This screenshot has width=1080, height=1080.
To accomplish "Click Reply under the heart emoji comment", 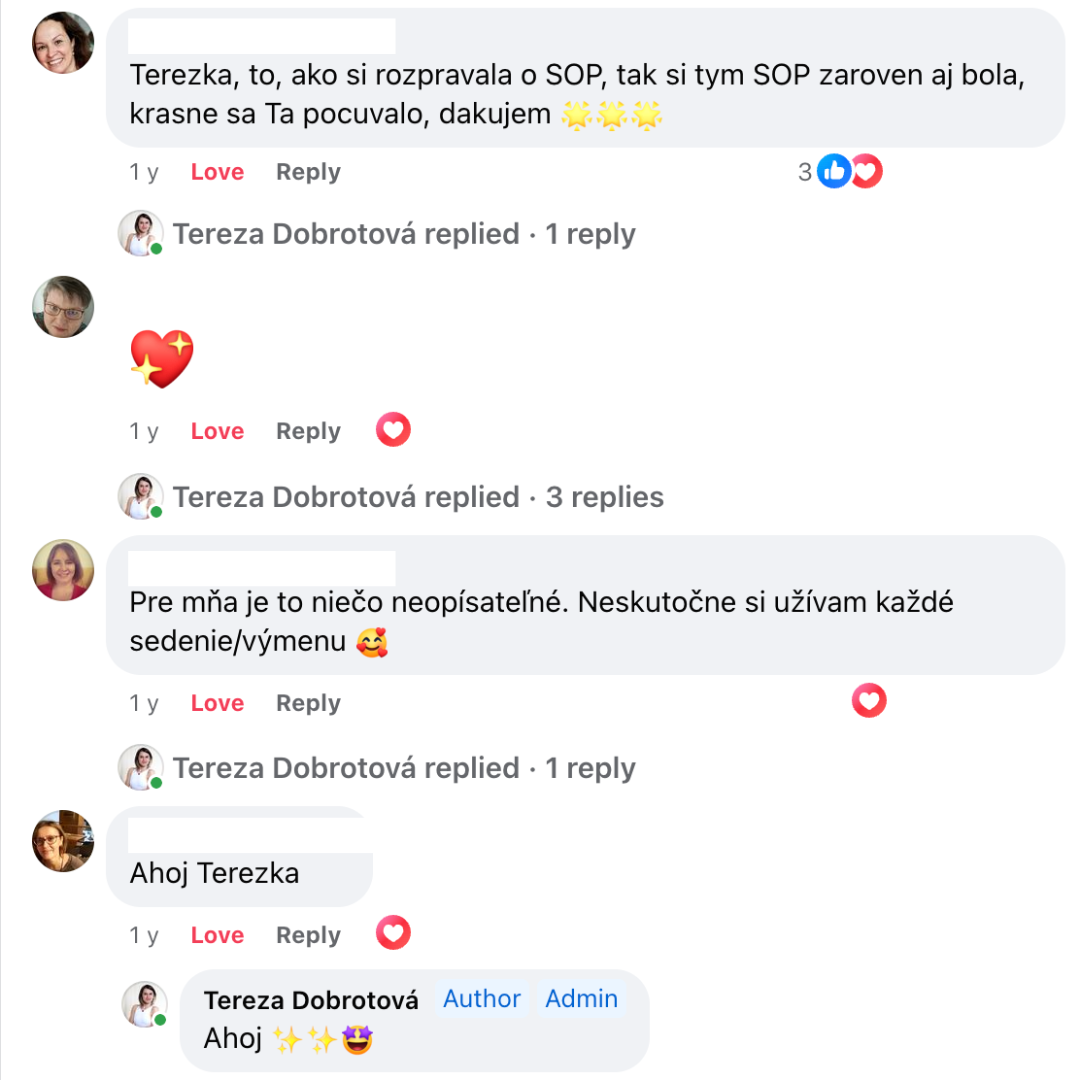I will tap(308, 431).
